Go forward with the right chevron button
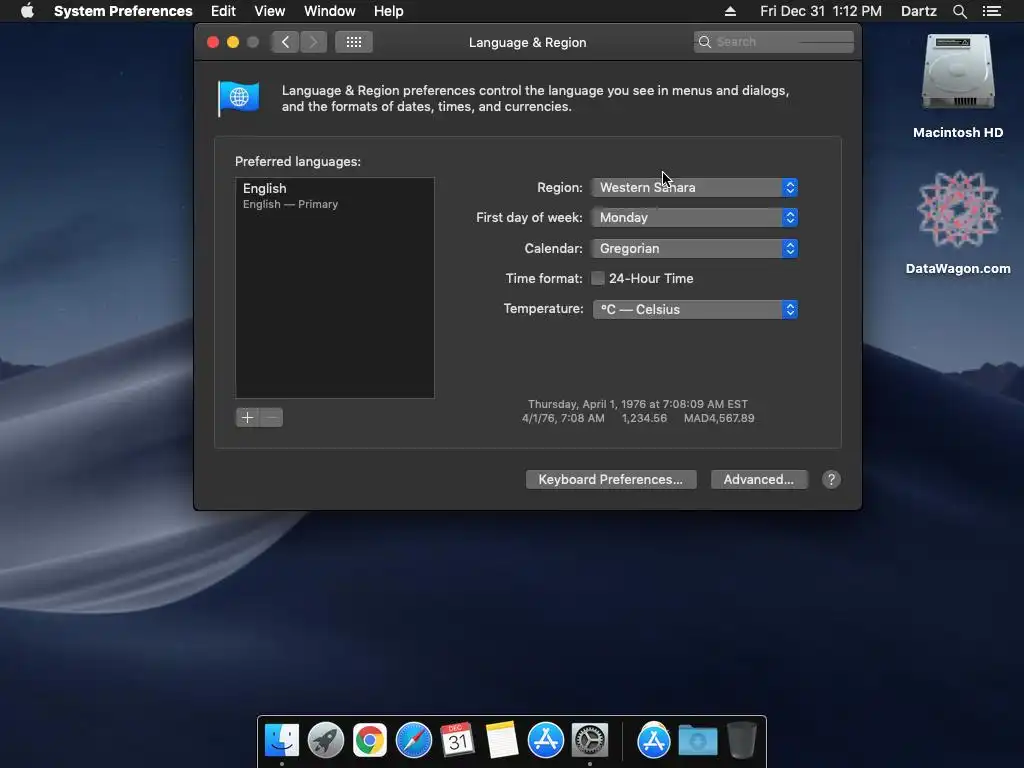This screenshot has height=768, width=1024. point(313,42)
